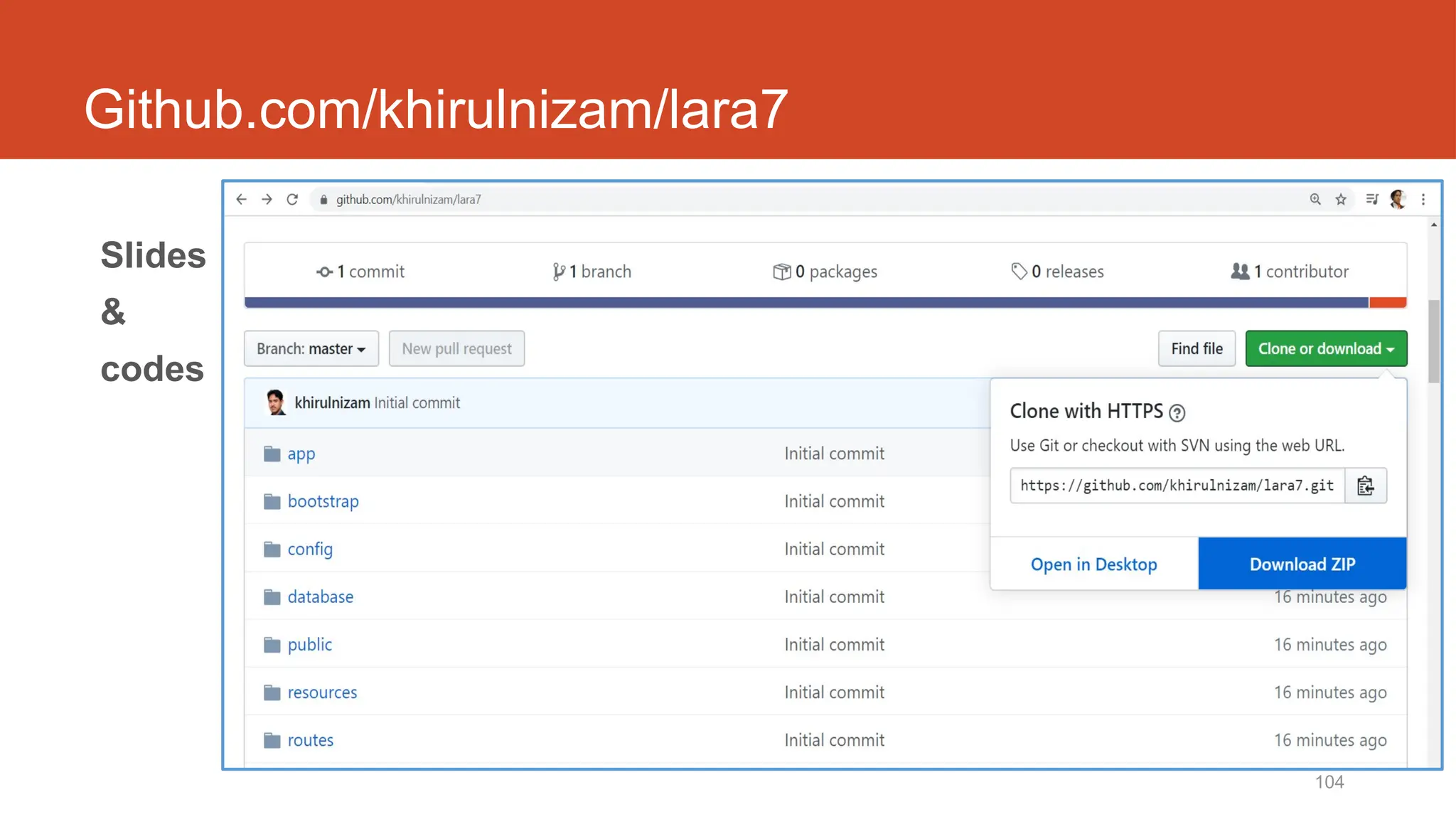Expand the Branch: master dropdown
Image resolution: width=1456 pixels, height=819 pixels.
[x=311, y=349]
